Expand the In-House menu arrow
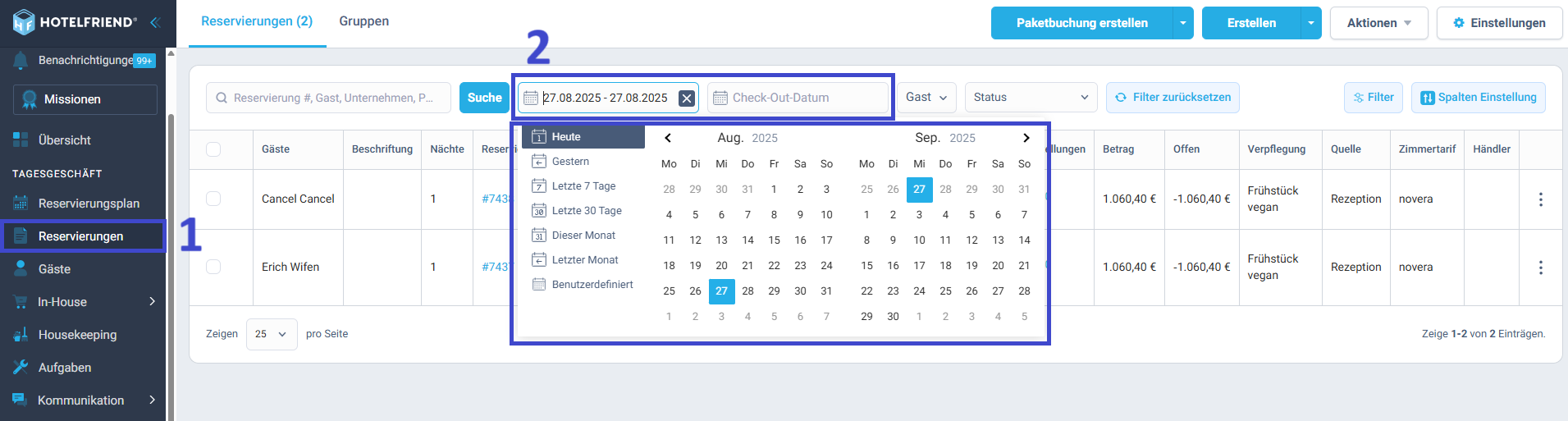 (152, 302)
